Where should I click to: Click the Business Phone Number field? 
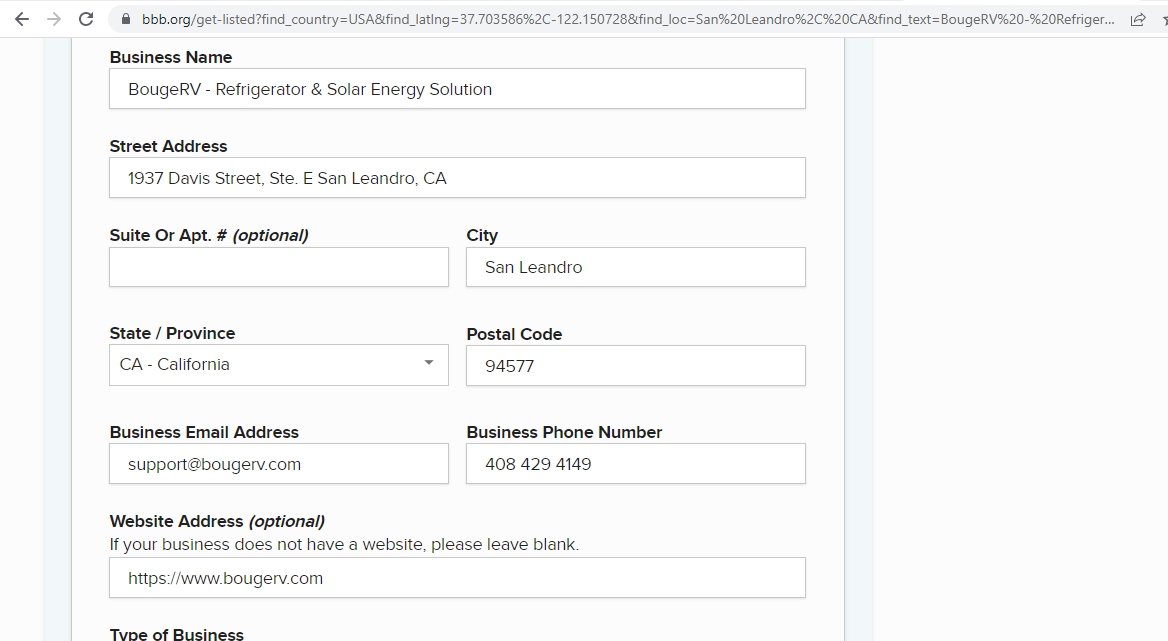click(x=635, y=464)
